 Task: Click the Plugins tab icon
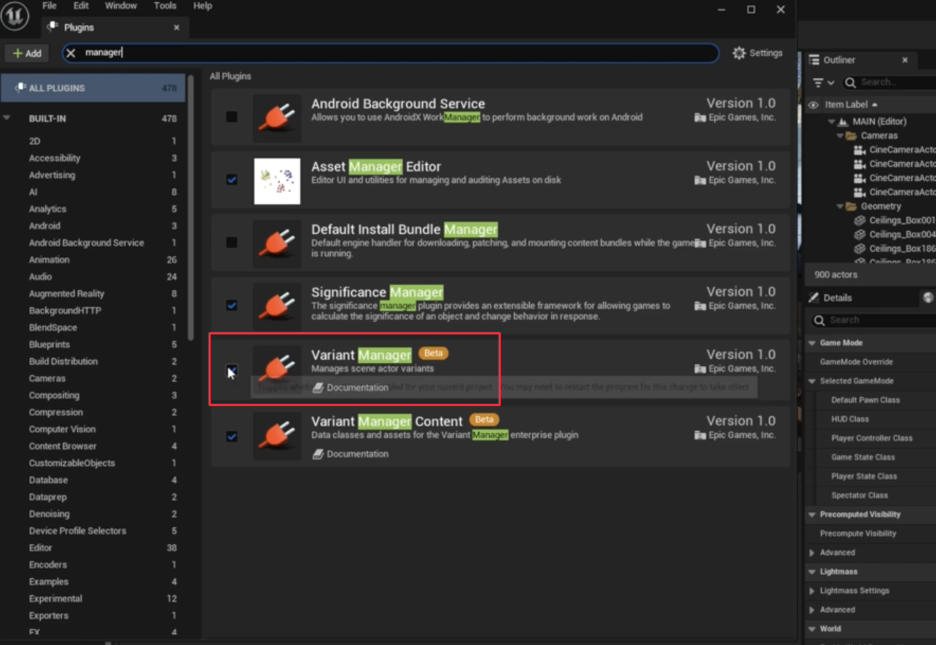[x=53, y=26]
